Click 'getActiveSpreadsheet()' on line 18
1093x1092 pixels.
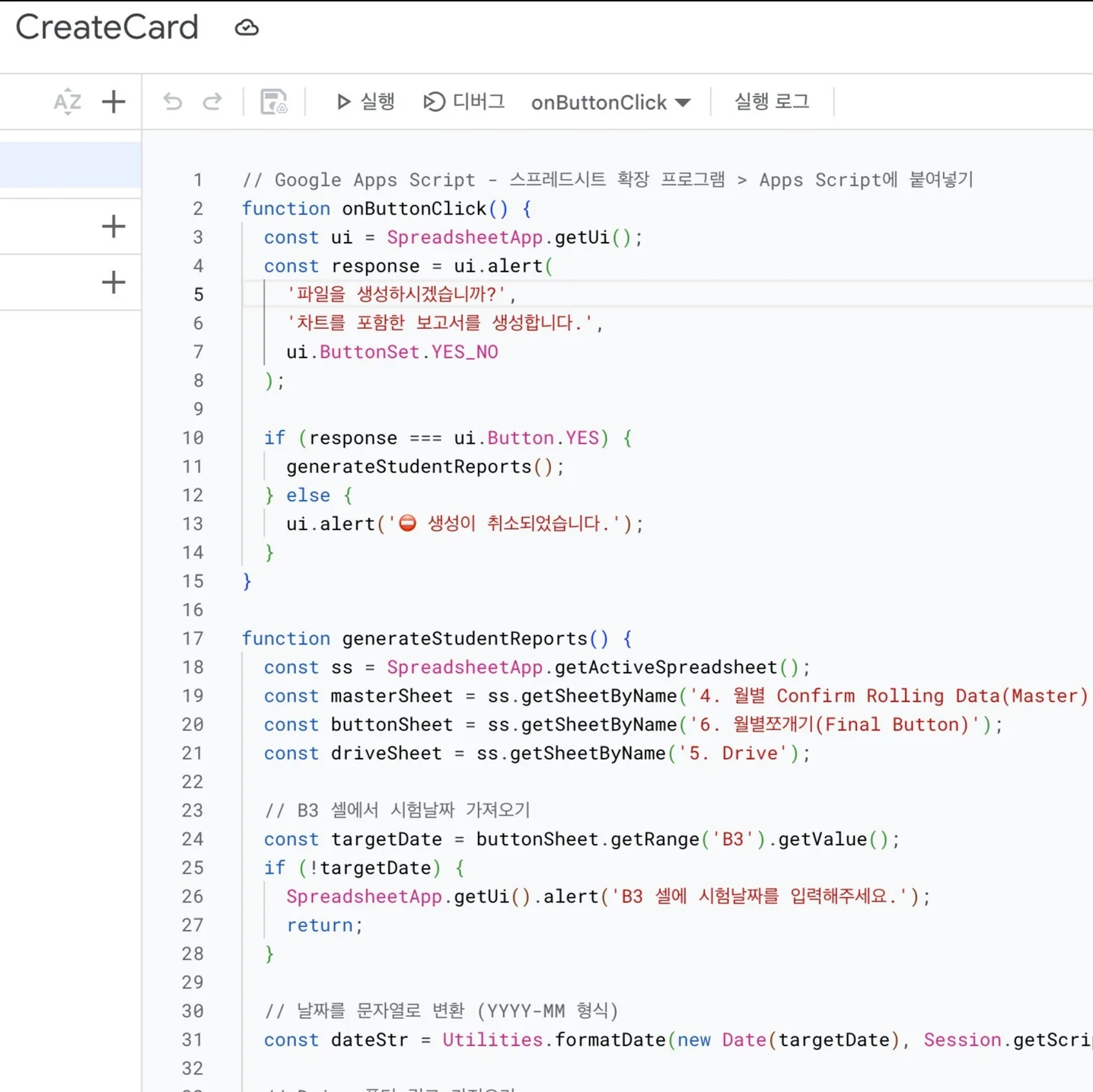click(677, 667)
